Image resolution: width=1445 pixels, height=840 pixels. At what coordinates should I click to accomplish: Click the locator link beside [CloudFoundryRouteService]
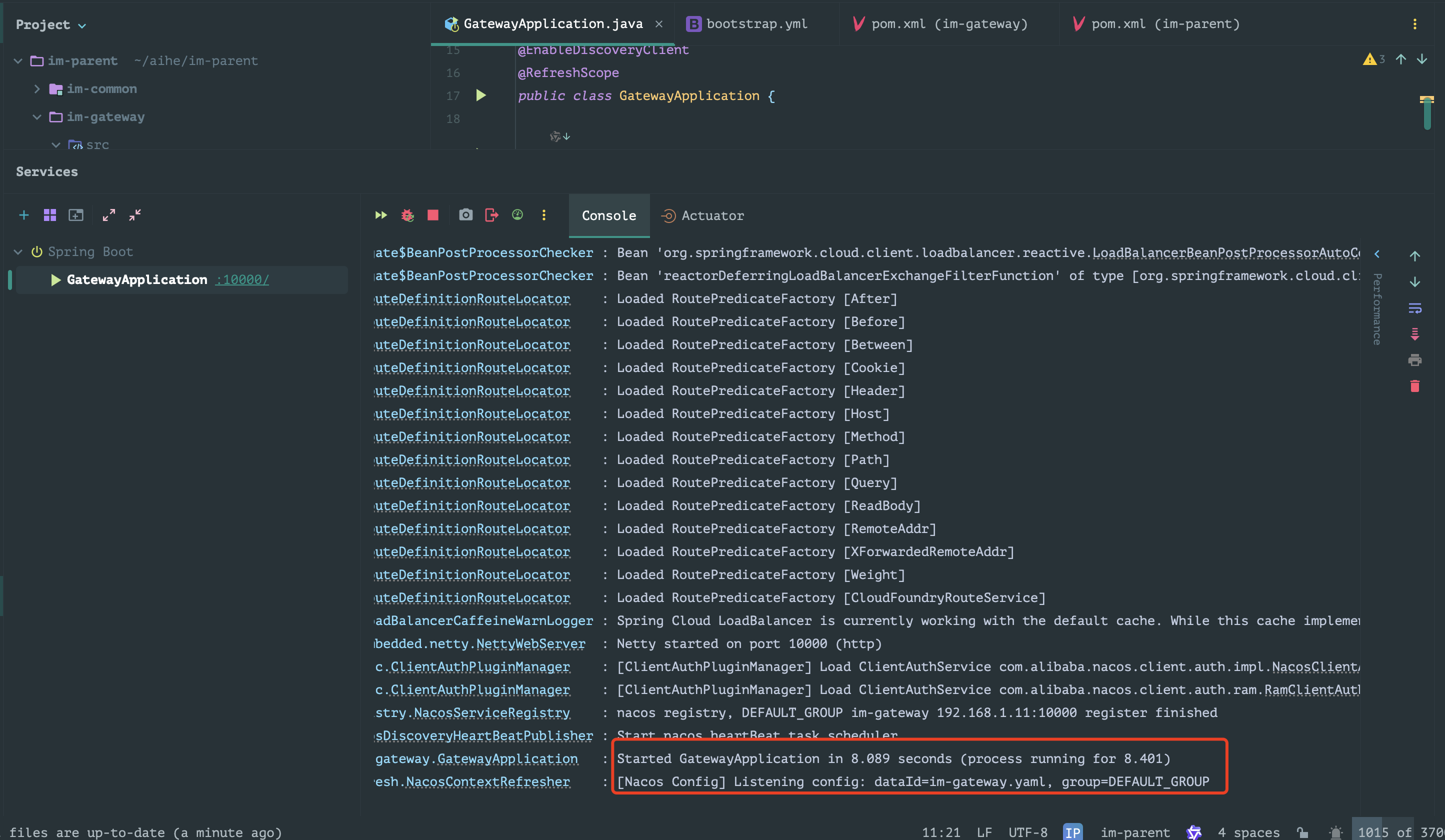tap(472, 597)
